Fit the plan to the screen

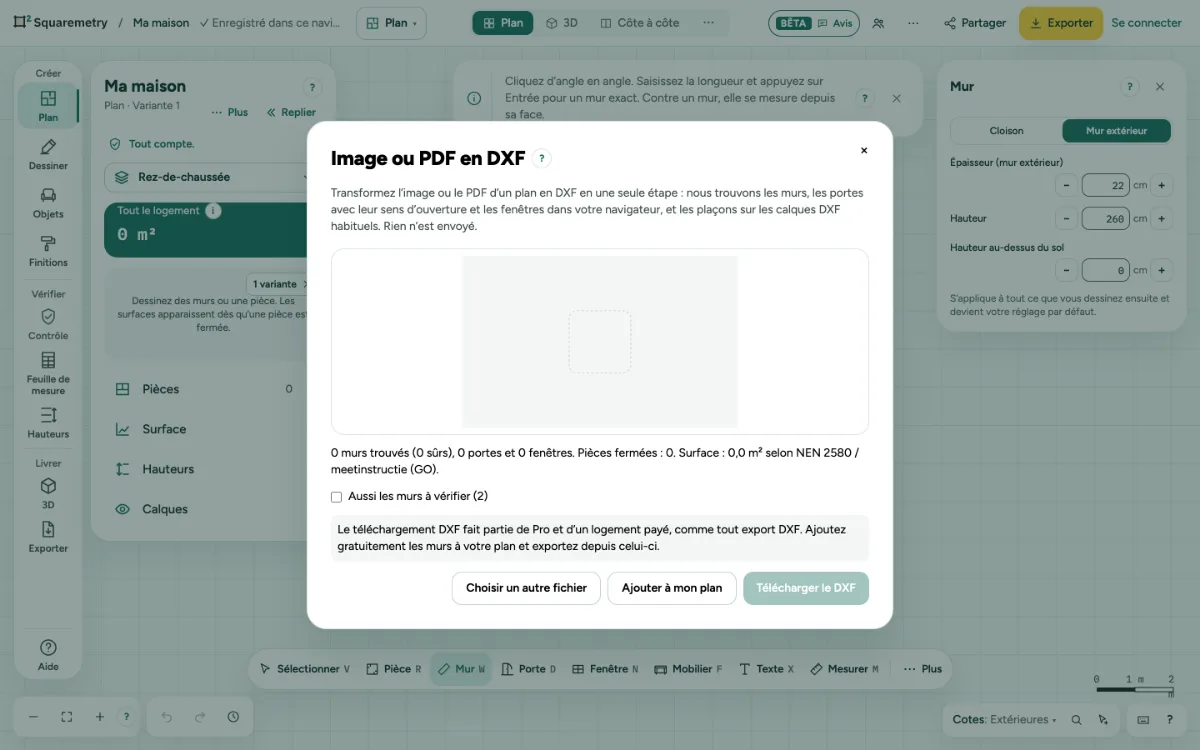[67, 717]
